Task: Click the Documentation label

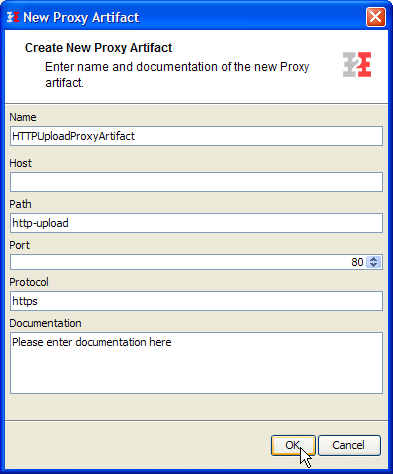Action: [45, 323]
